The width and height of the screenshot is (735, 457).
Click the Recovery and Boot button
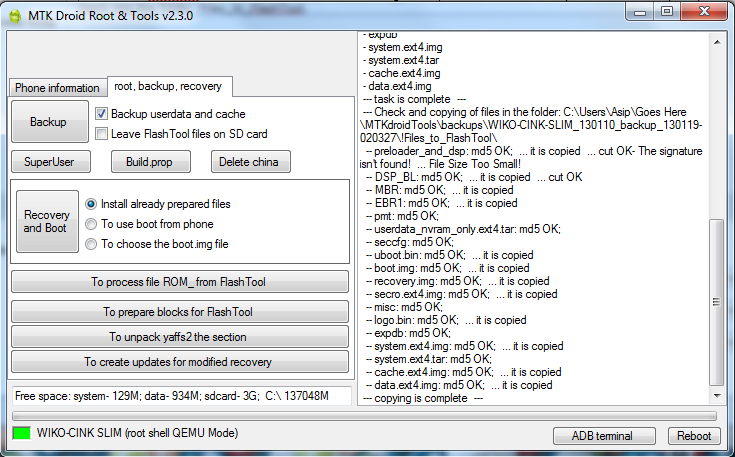pos(47,222)
